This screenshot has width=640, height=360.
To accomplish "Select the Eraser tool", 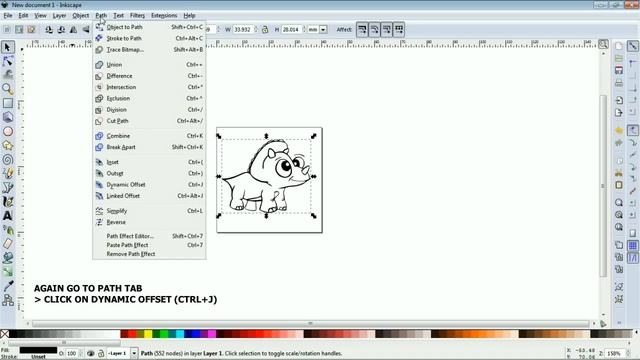I will [x=7, y=244].
